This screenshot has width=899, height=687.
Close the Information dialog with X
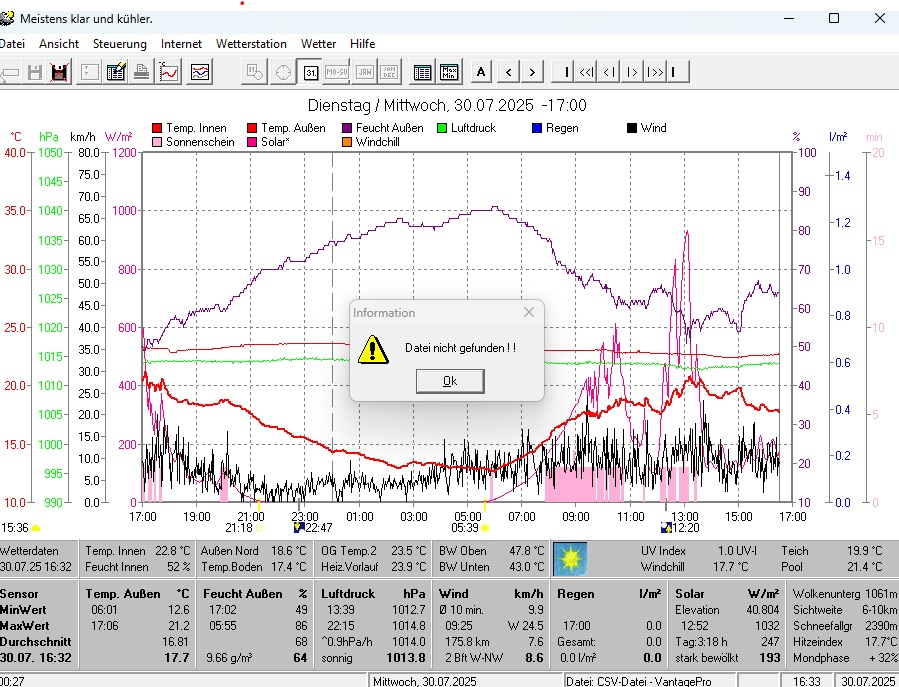529,313
